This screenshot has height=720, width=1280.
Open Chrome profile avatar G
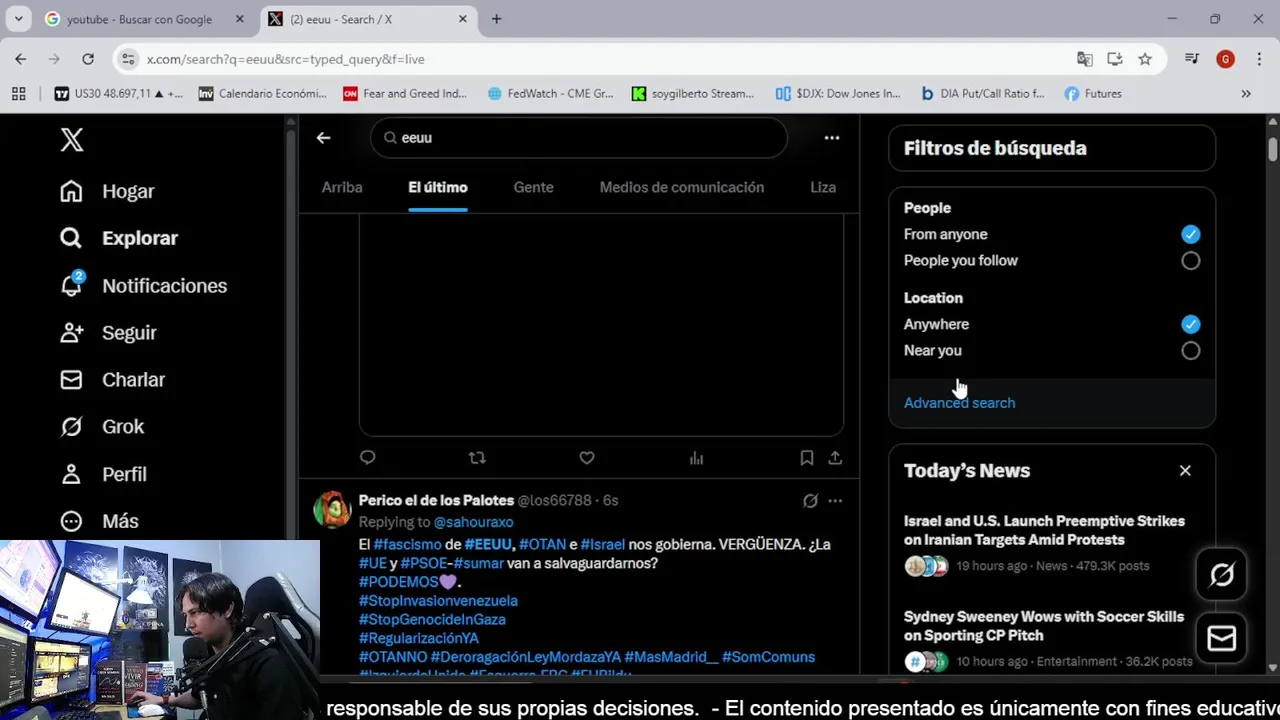(1225, 59)
